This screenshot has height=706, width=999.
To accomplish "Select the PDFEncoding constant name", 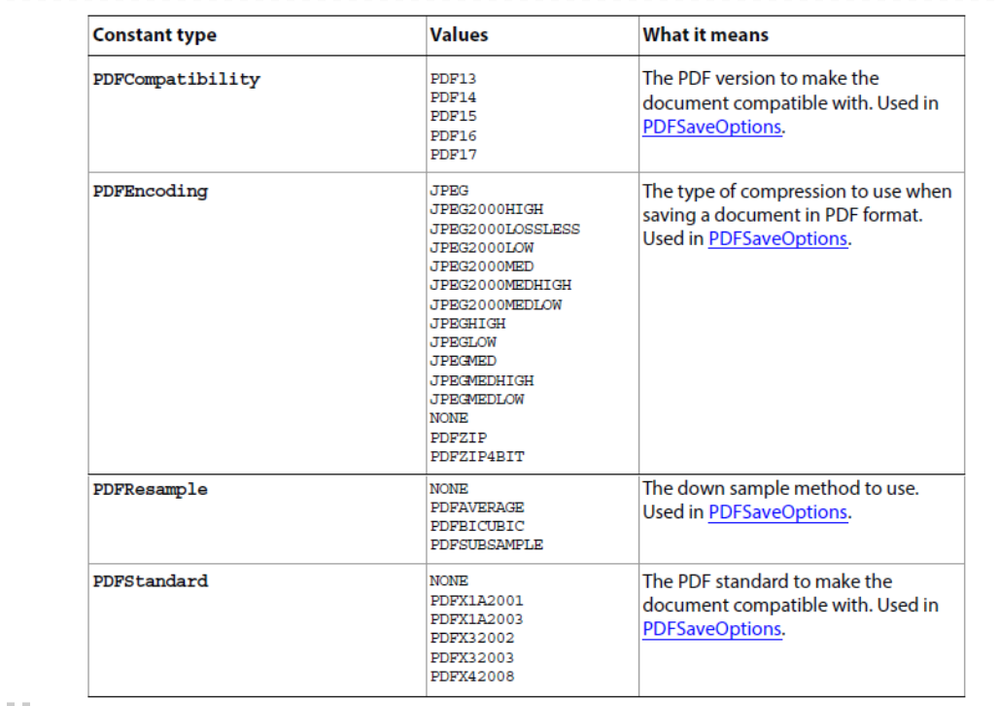I will 150,191.
